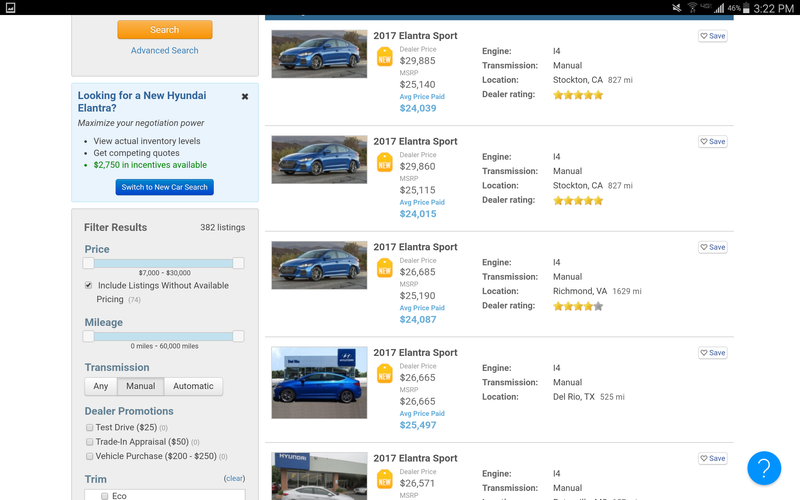
Task: Click dealer rating stars of $29,885 listing
Action: pos(578,95)
